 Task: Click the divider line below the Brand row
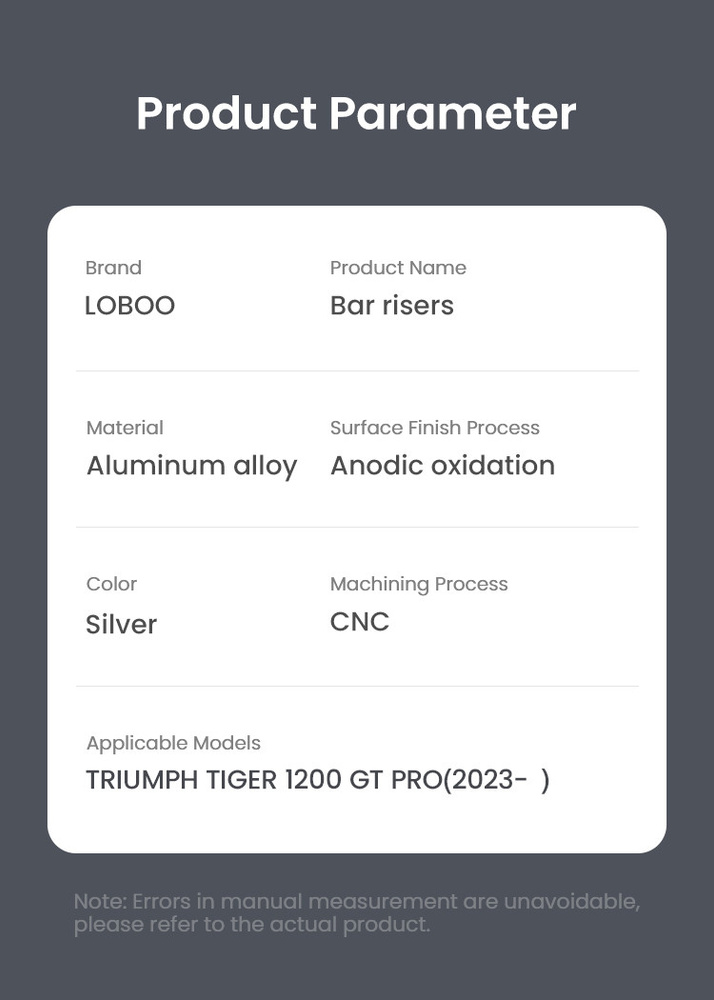pos(357,371)
